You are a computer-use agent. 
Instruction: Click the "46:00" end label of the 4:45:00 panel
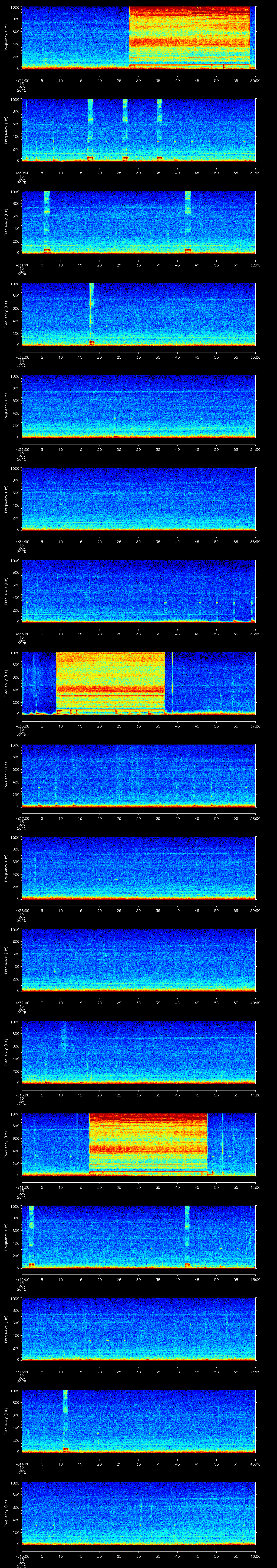click(256, 1556)
